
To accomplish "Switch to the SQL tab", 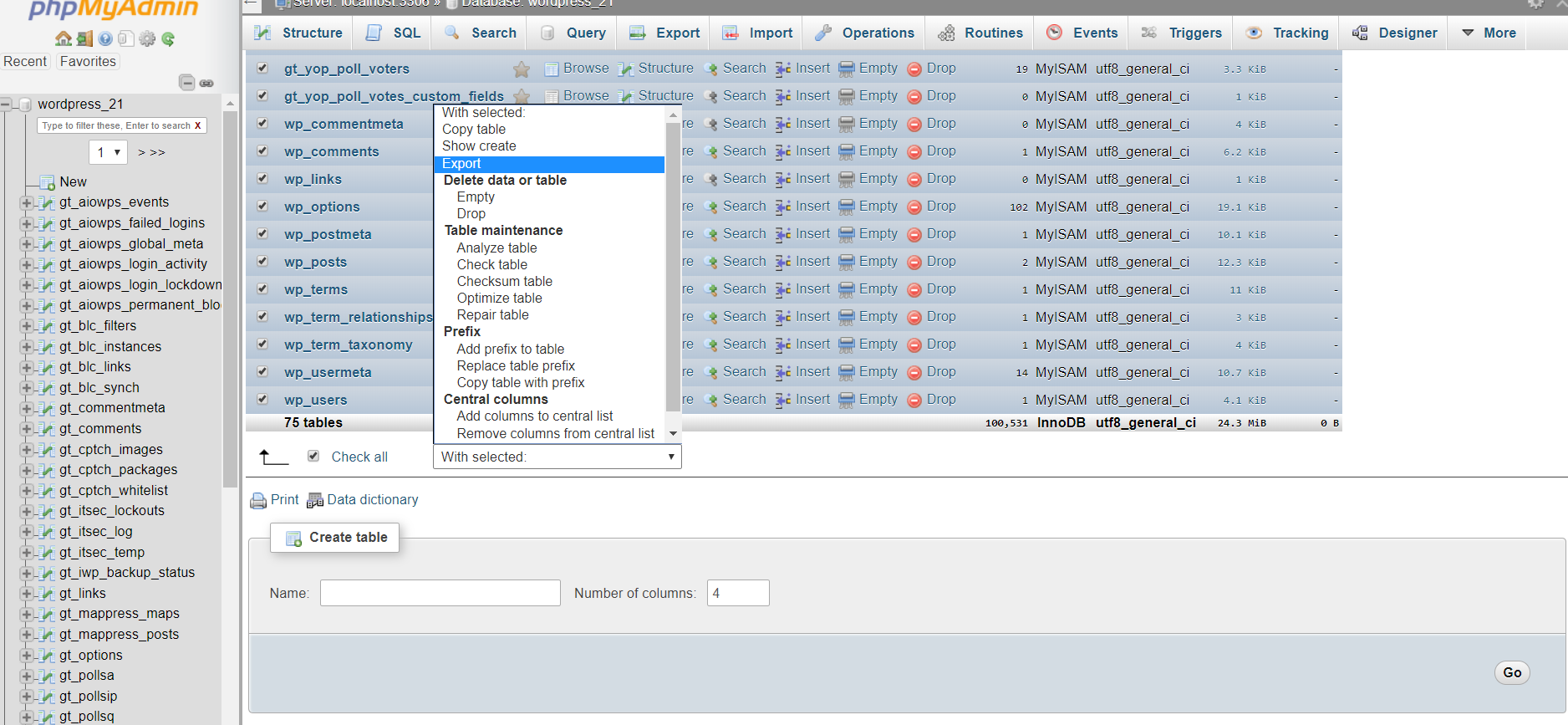I will (x=394, y=33).
